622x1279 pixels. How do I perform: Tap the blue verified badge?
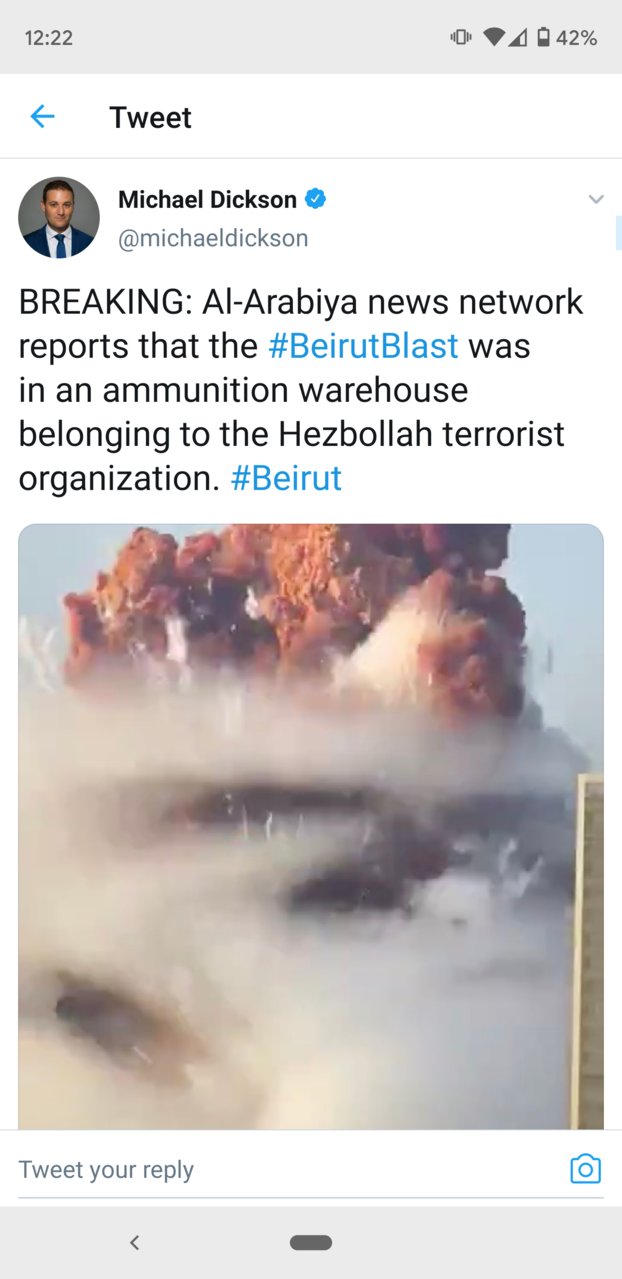coord(316,199)
